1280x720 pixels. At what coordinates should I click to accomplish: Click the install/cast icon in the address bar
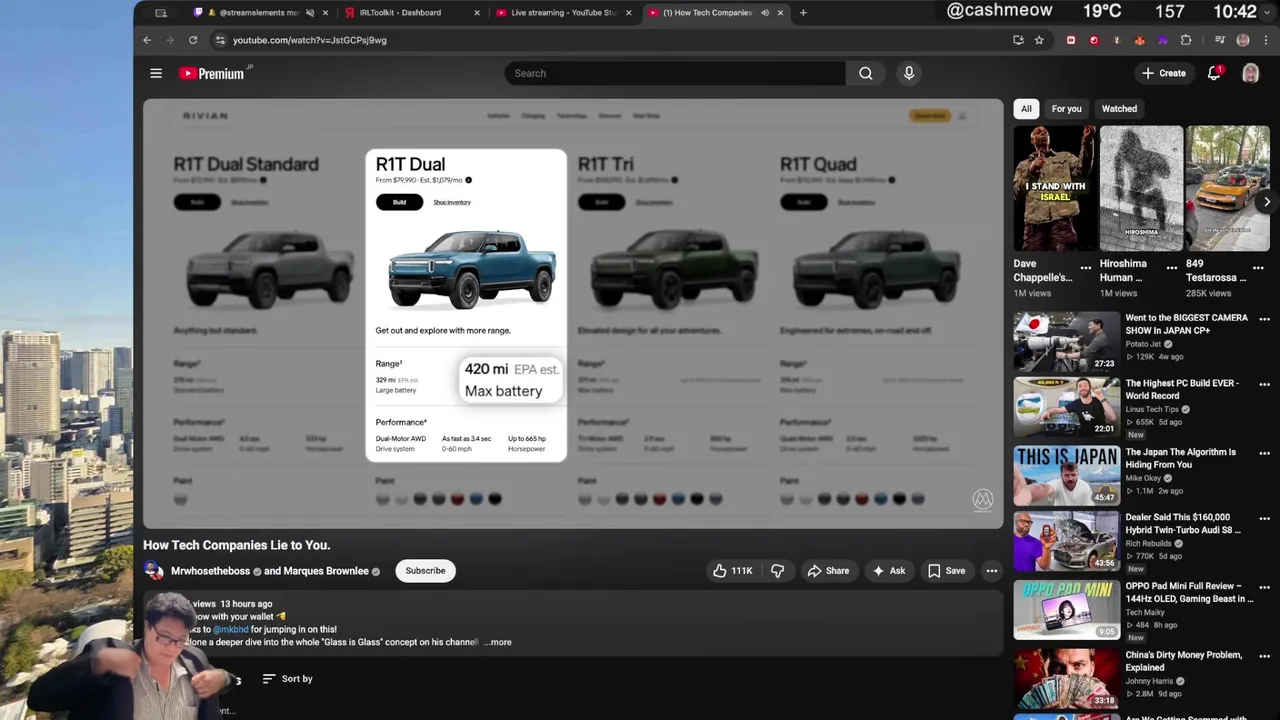pyautogui.click(x=1018, y=40)
